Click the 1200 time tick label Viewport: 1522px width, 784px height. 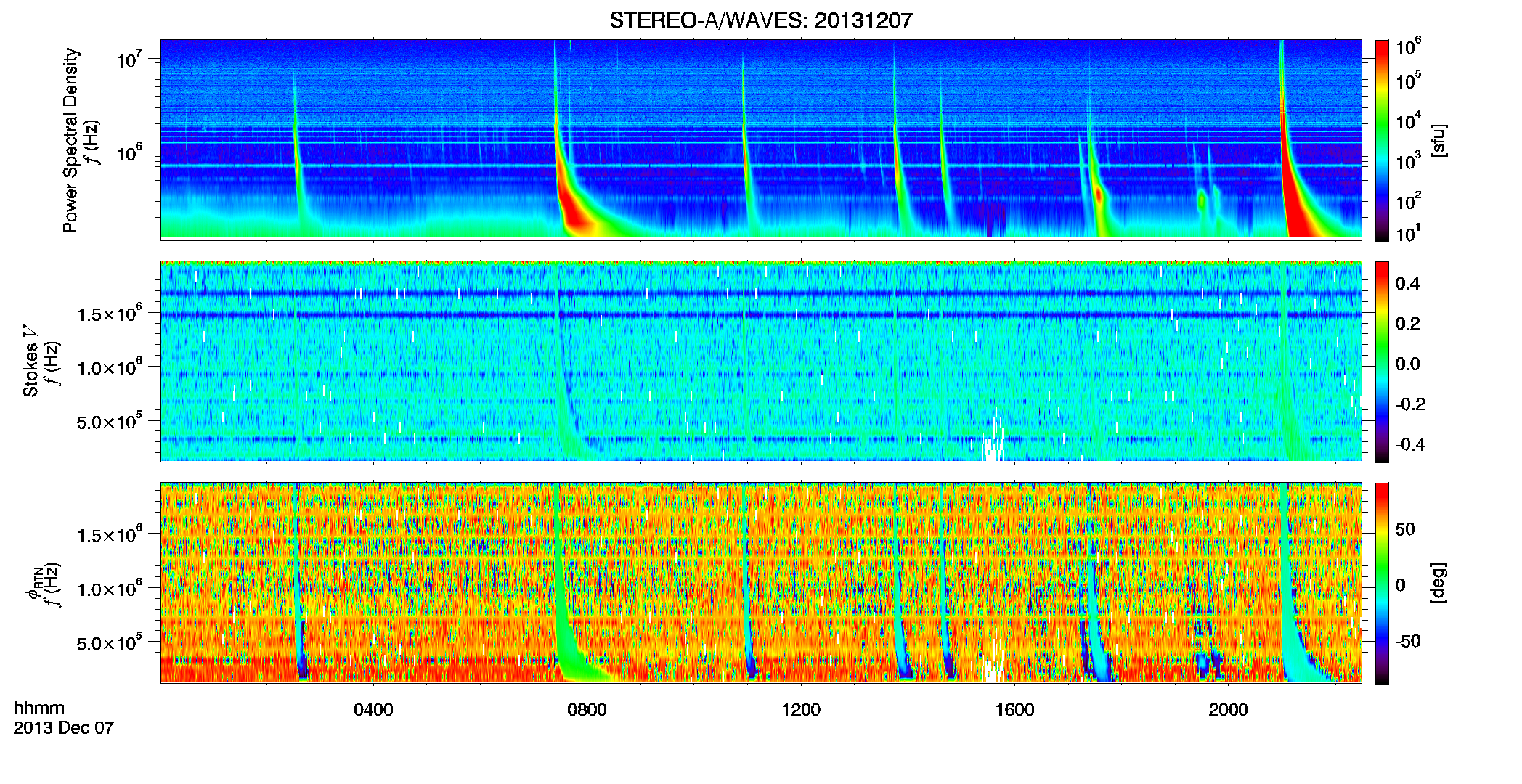pos(801,709)
